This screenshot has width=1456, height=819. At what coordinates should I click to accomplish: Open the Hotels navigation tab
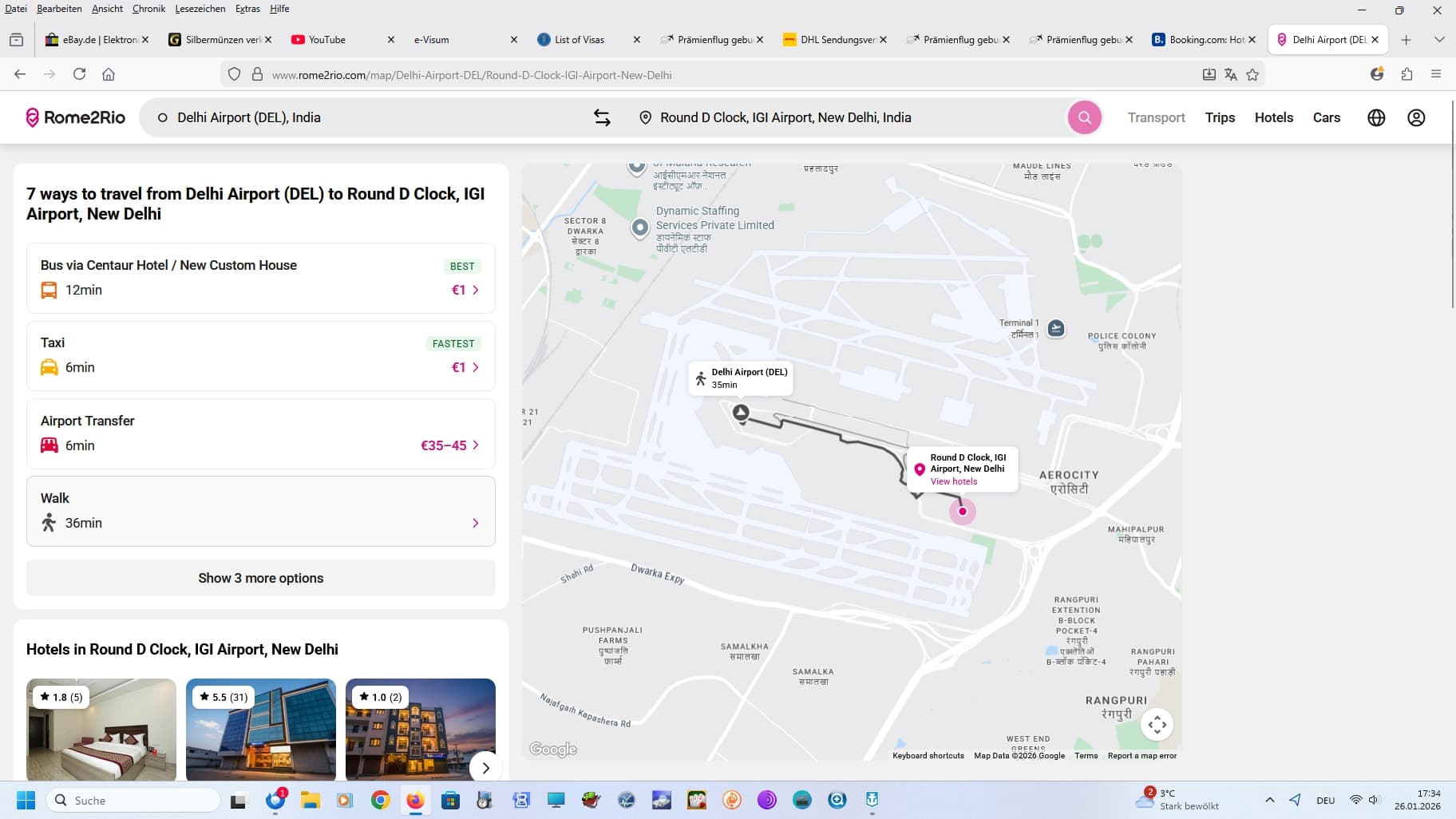click(1273, 117)
